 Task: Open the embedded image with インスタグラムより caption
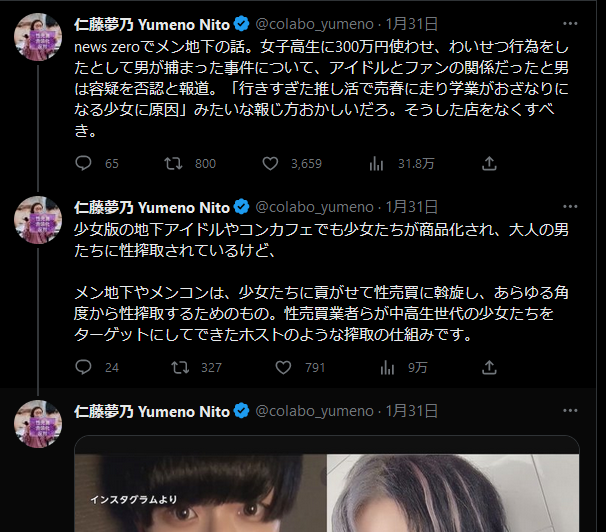[x=201, y=493]
